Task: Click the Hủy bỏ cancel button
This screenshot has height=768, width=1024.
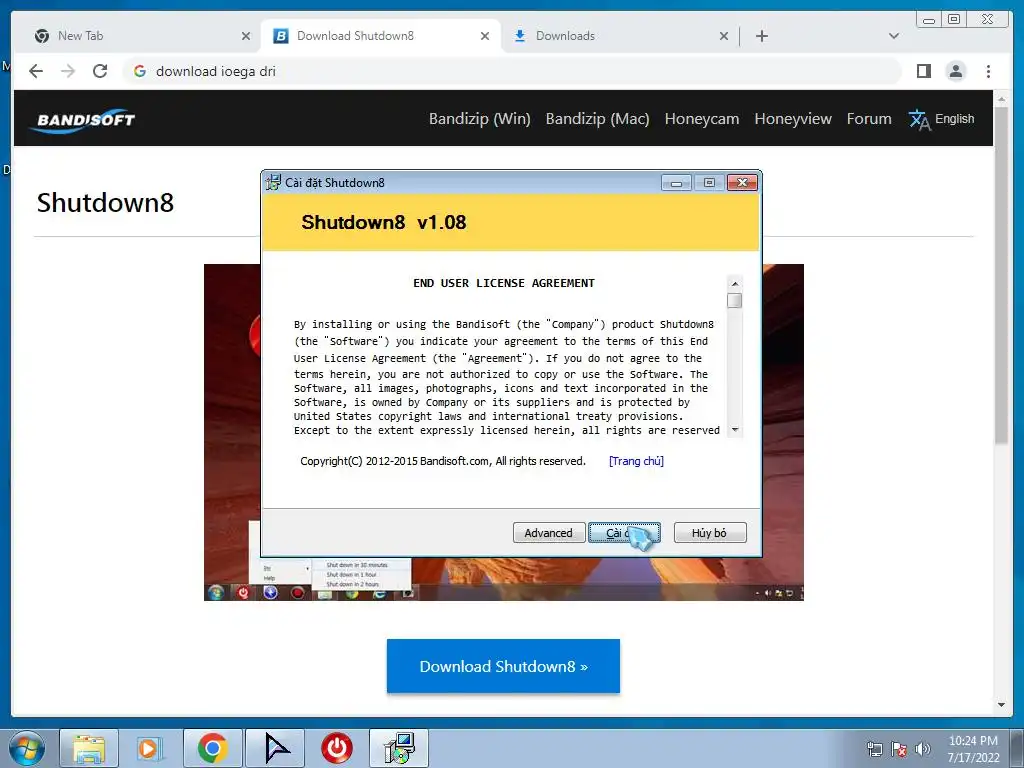Action: tap(709, 533)
